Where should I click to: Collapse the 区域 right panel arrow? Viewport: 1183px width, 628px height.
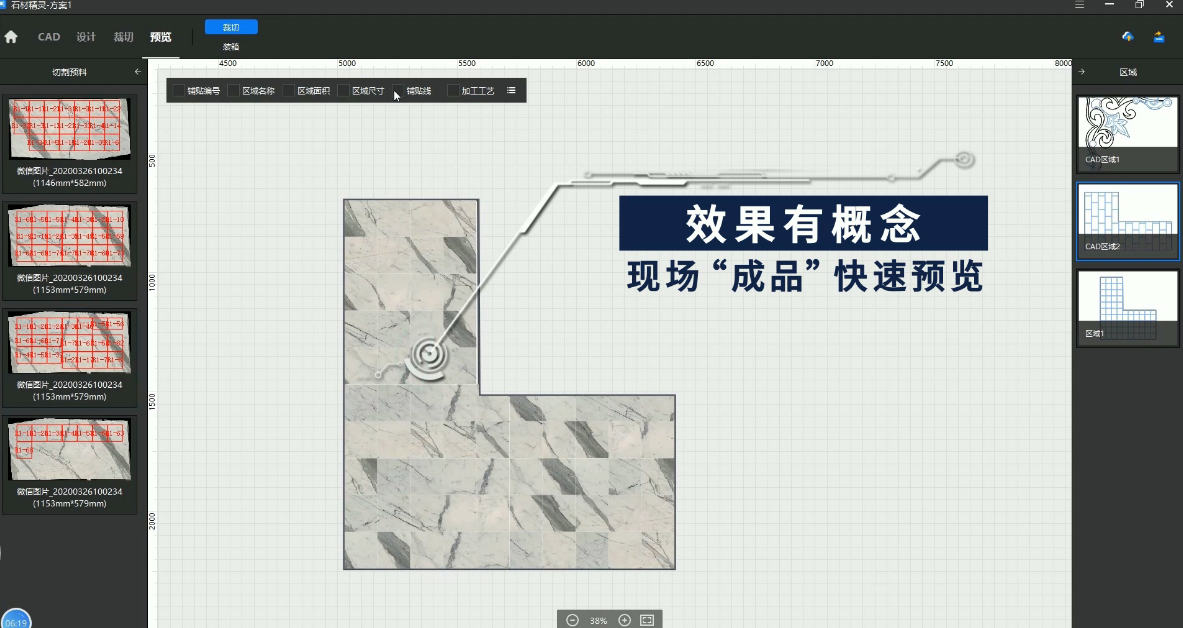(1082, 72)
